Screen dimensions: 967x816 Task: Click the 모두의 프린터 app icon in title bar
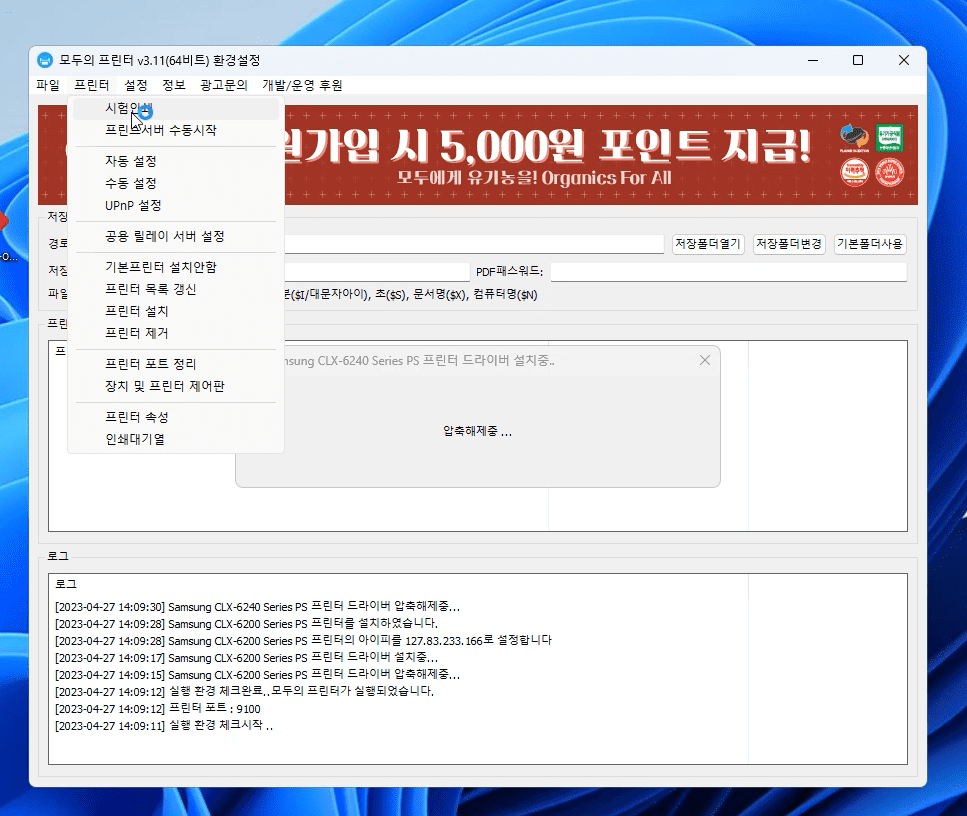pos(45,60)
